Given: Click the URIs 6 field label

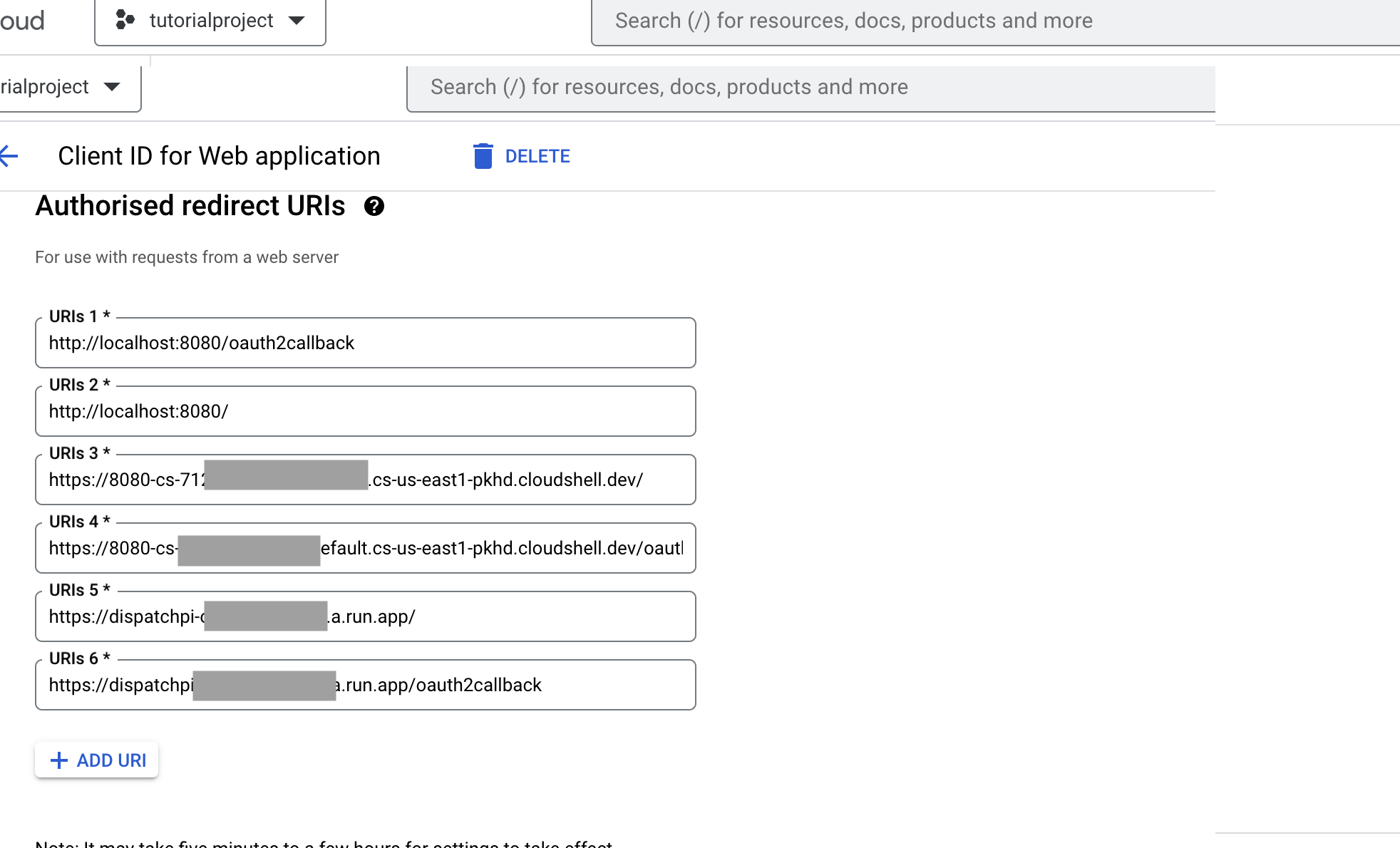Looking at the screenshot, I should (80, 658).
